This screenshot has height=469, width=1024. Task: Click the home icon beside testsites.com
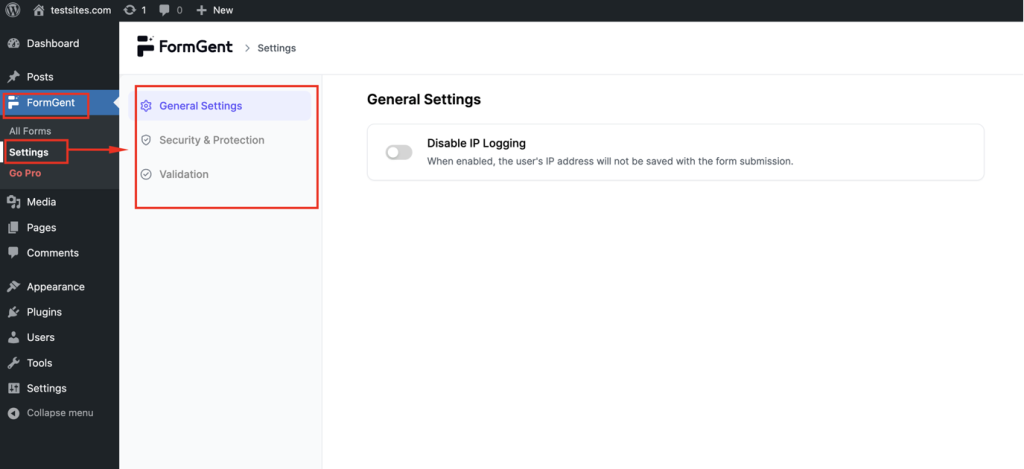[x=39, y=10]
